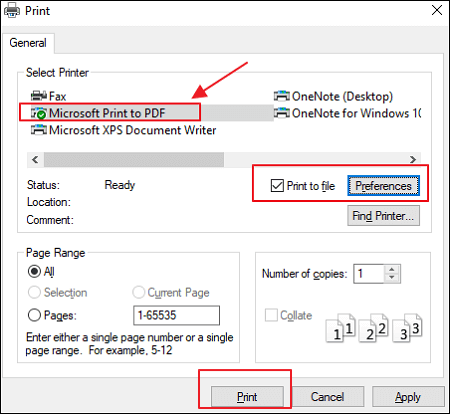Select the Pages radio option
Screen dimensions: 450x414
coord(34,315)
